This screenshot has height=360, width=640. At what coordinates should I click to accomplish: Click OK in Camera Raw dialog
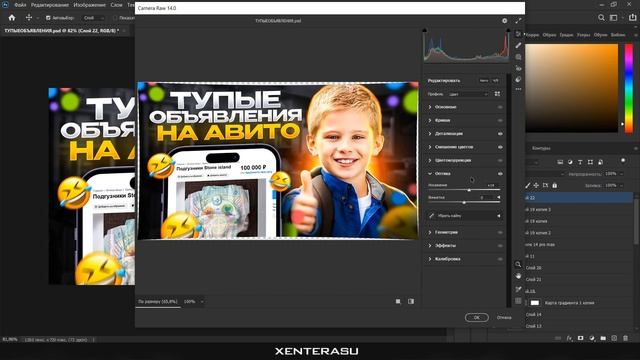[476, 318]
